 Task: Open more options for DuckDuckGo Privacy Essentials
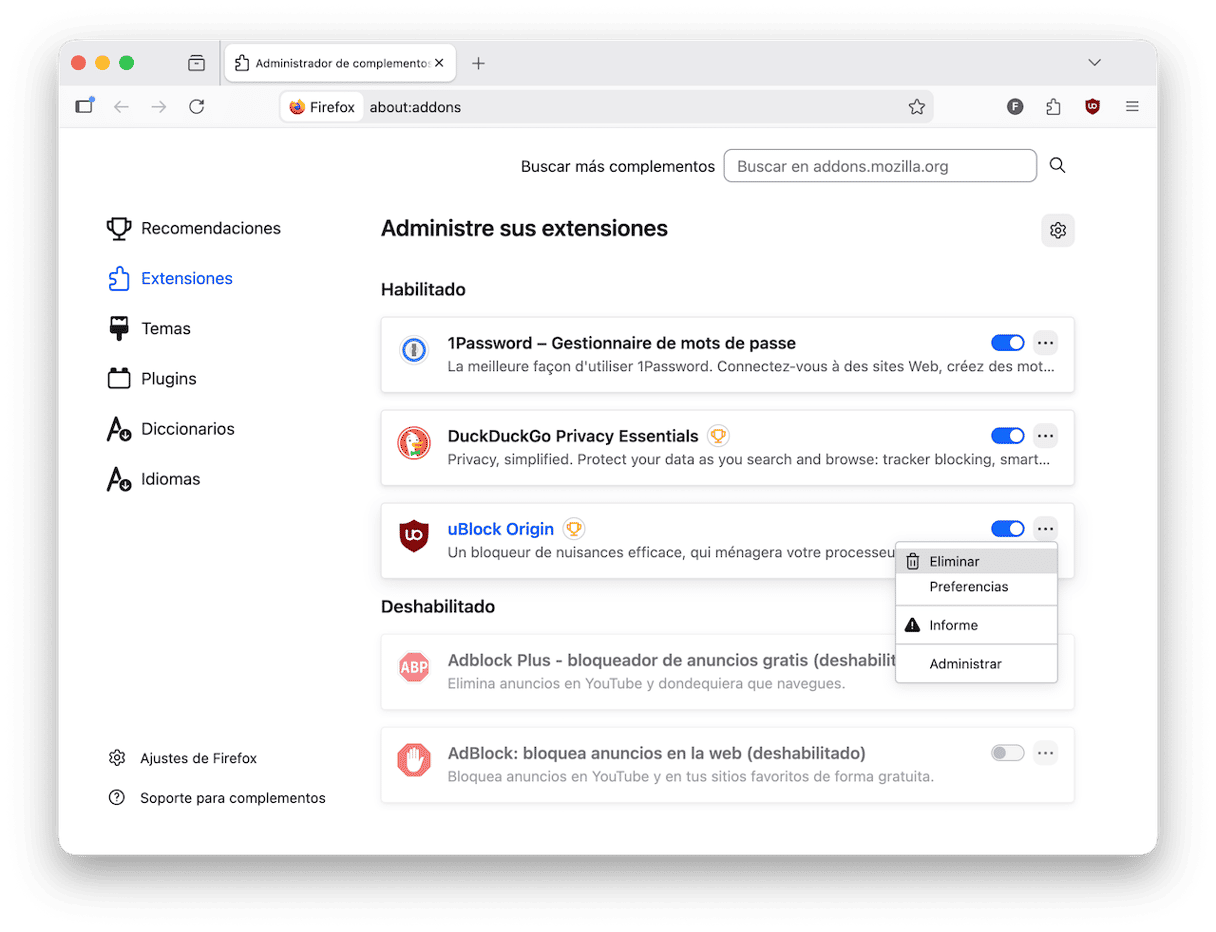point(1045,436)
